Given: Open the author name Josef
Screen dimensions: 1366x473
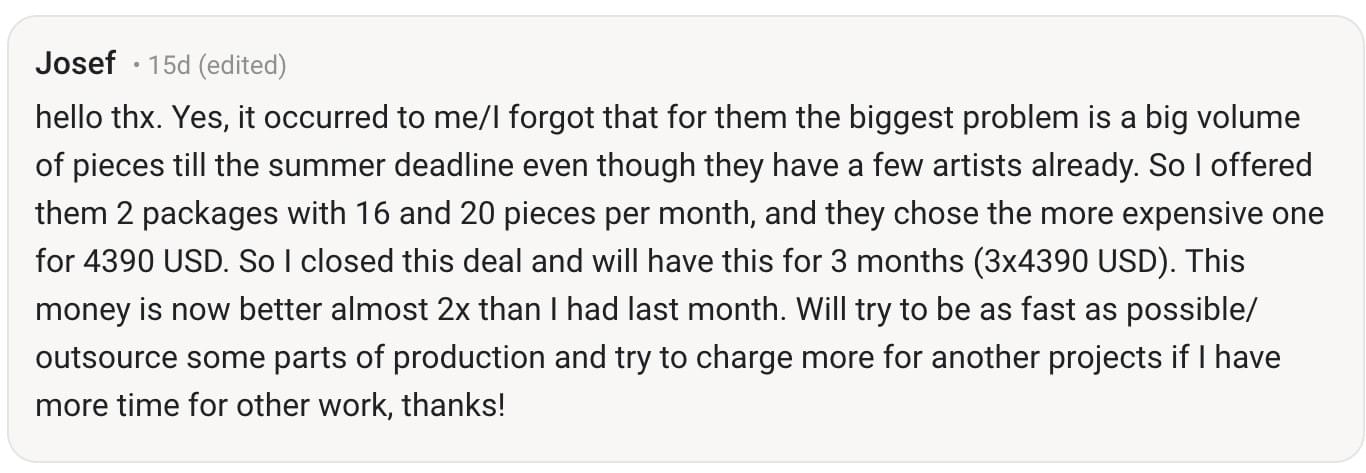Looking at the screenshot, I should [x=75, y=65].
